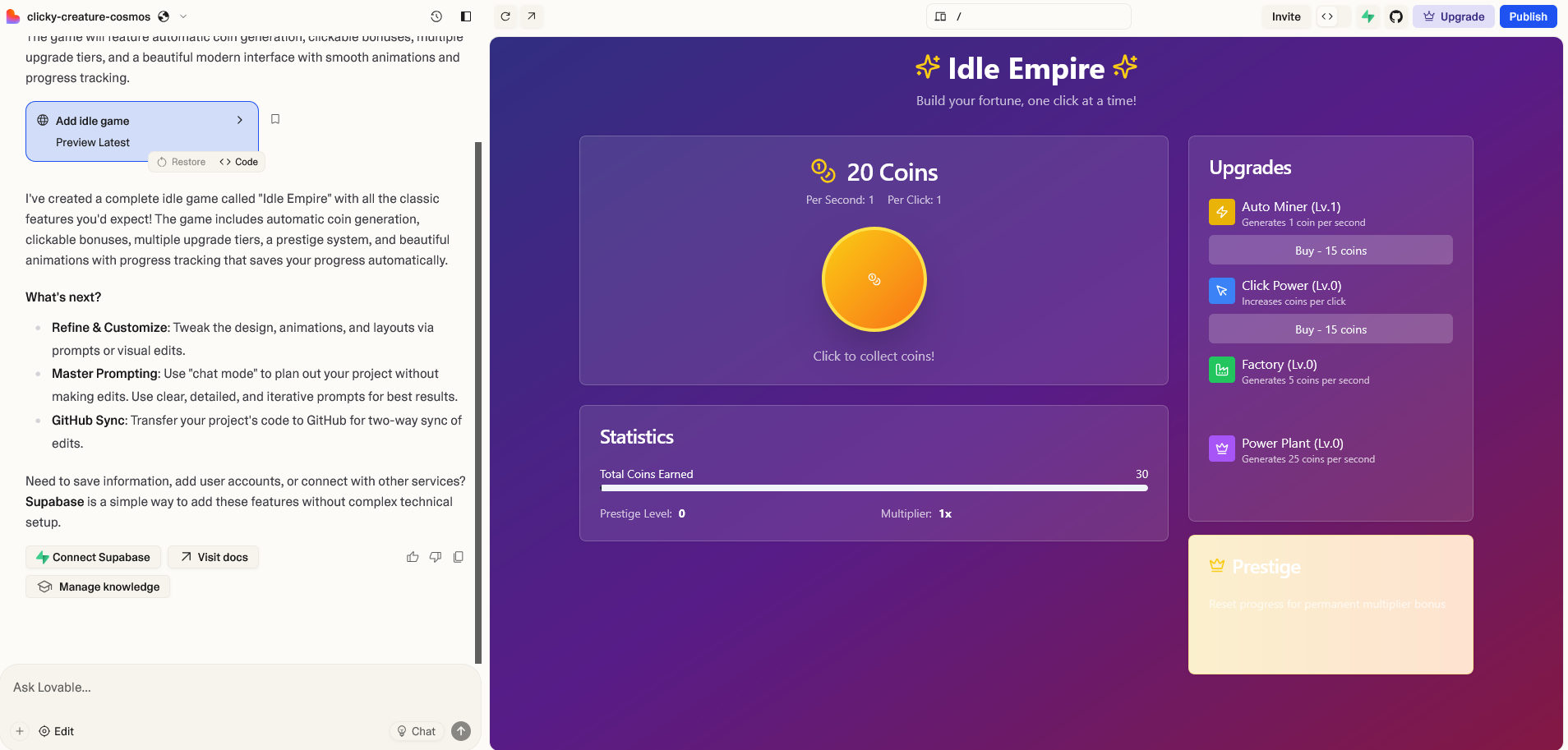Image resolution: width=1568 pixels, height=750 pixels.
Task: Restore this version
Action: pos(182,162)
